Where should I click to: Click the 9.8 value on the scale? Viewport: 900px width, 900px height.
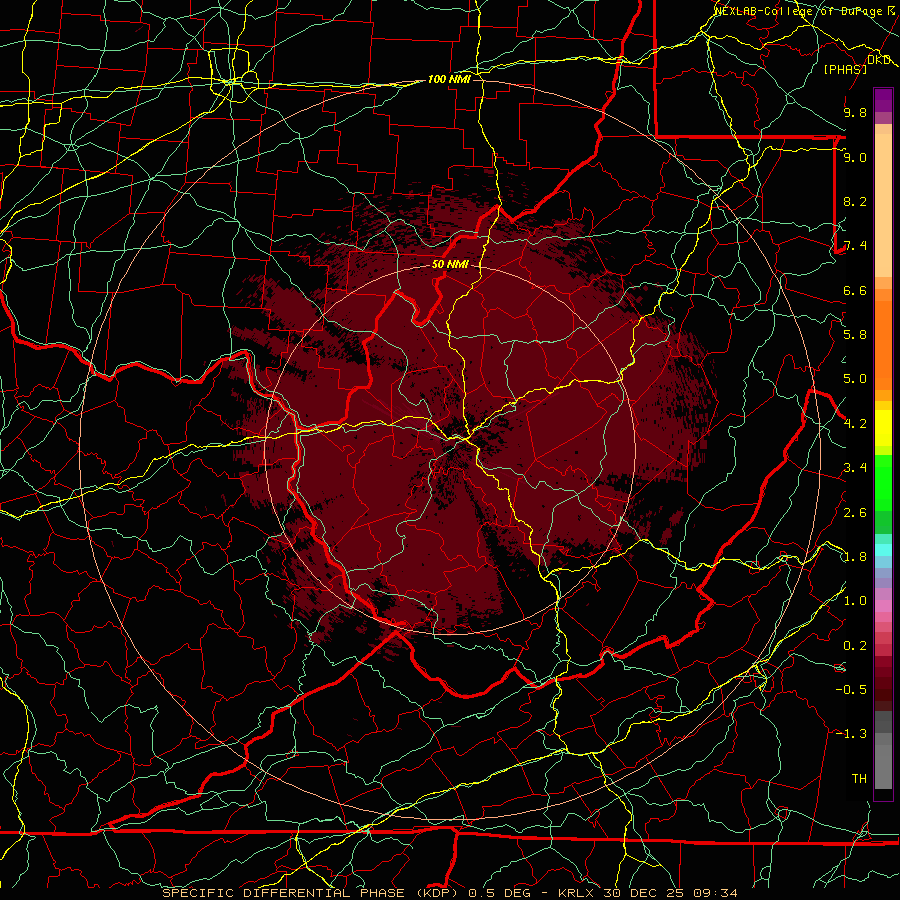(855, 112)
